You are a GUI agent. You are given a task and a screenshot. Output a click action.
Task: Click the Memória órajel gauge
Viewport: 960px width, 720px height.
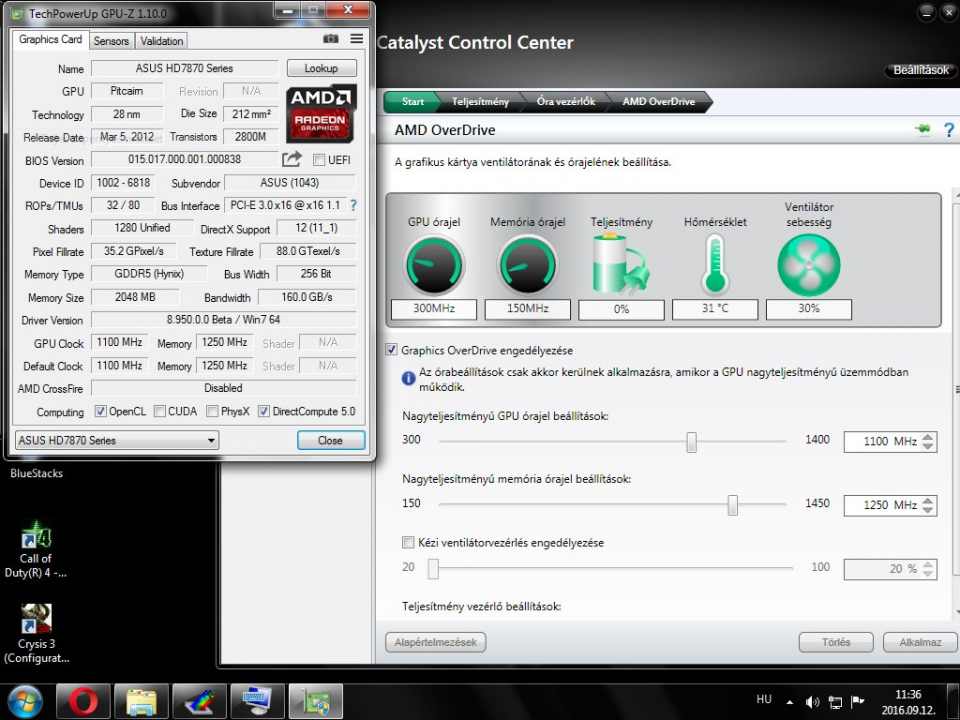coord(527,266)
